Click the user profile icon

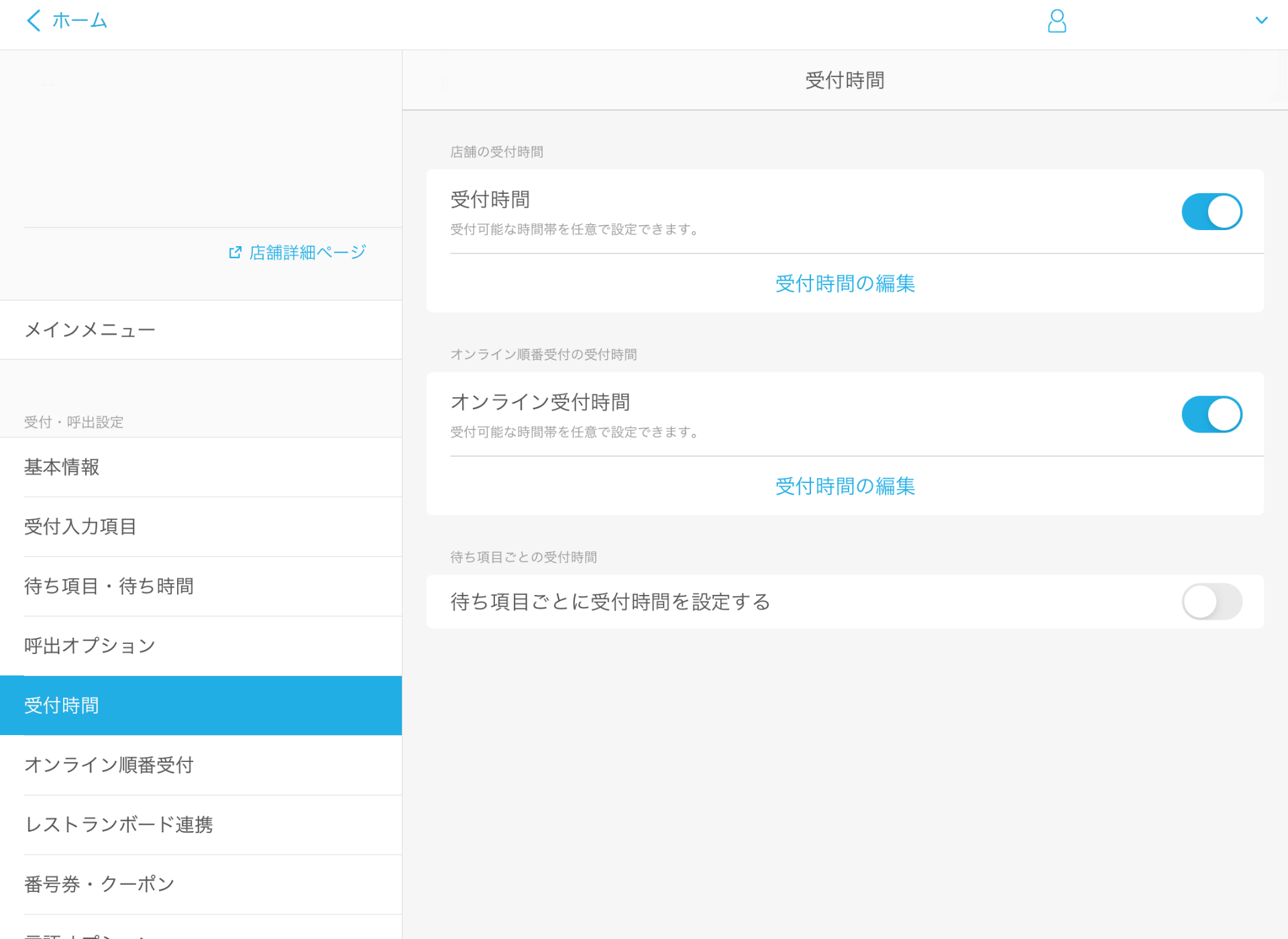click(1057, 21)
